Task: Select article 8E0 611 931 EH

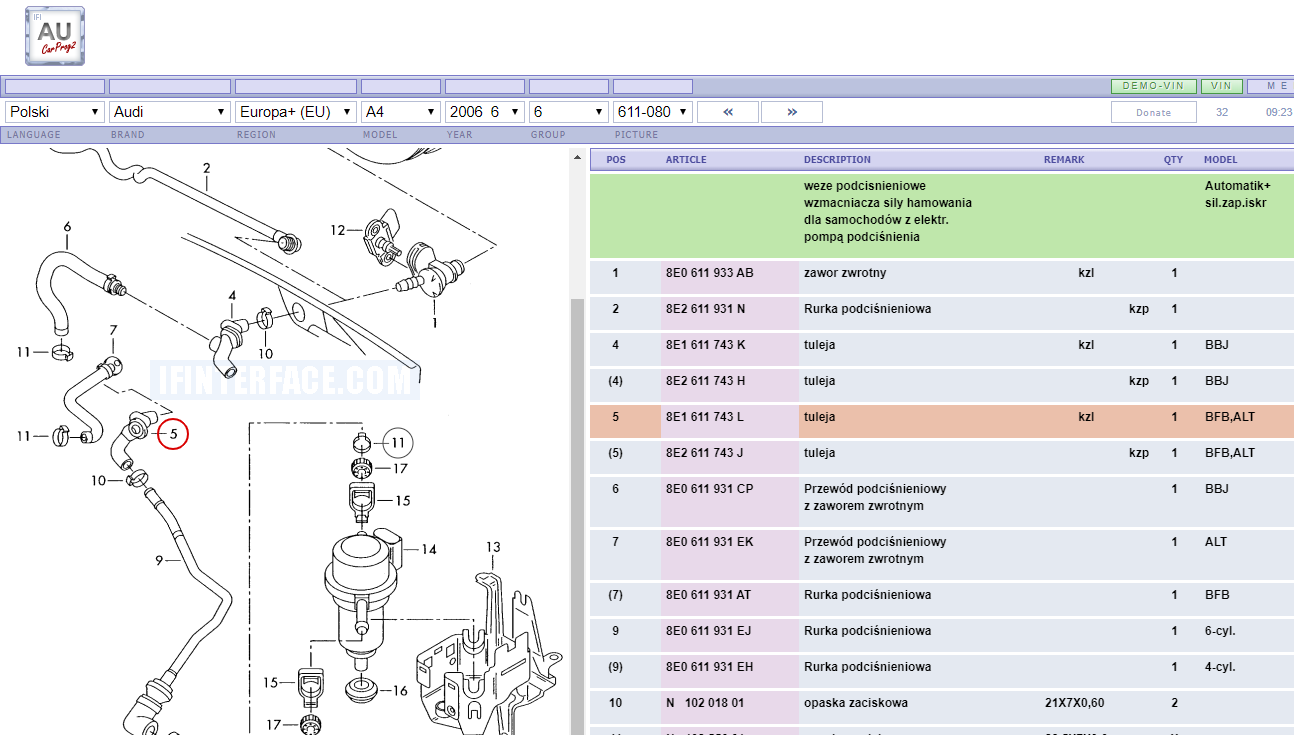Action: pyautogui.click(x=709, y=667)
